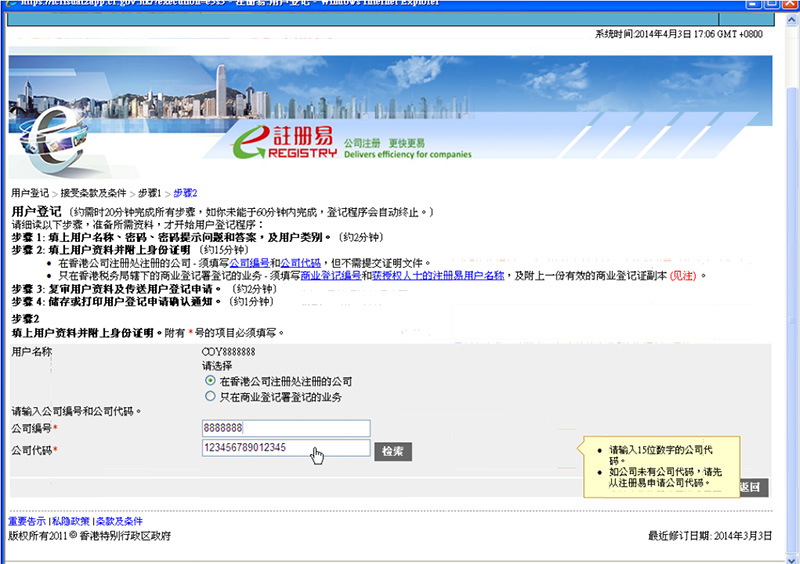This screenshot has height=564, width=800.
Task: Click the 检索 search button
Action: [393, 452]
